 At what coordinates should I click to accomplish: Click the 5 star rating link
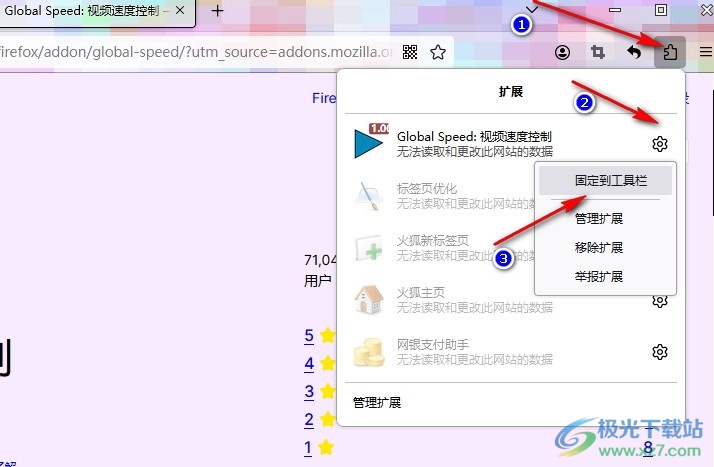pyautogui.click(x=309, y=336)
